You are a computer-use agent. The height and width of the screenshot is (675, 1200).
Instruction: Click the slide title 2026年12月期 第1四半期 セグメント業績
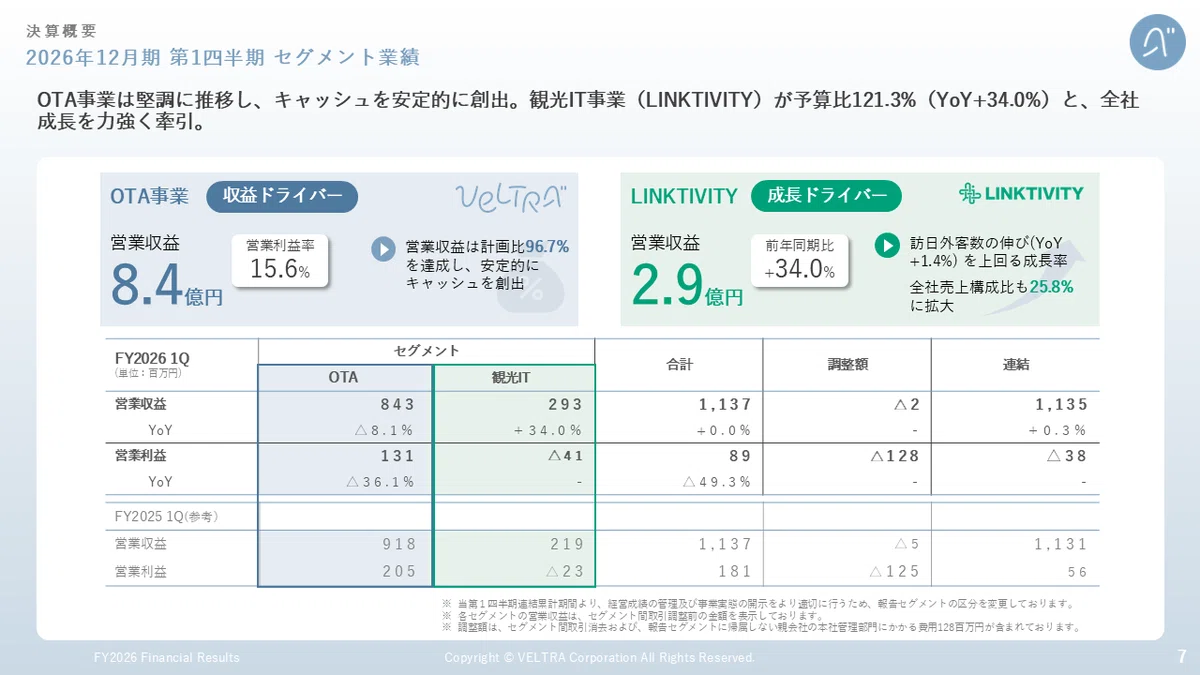point(222,57)
